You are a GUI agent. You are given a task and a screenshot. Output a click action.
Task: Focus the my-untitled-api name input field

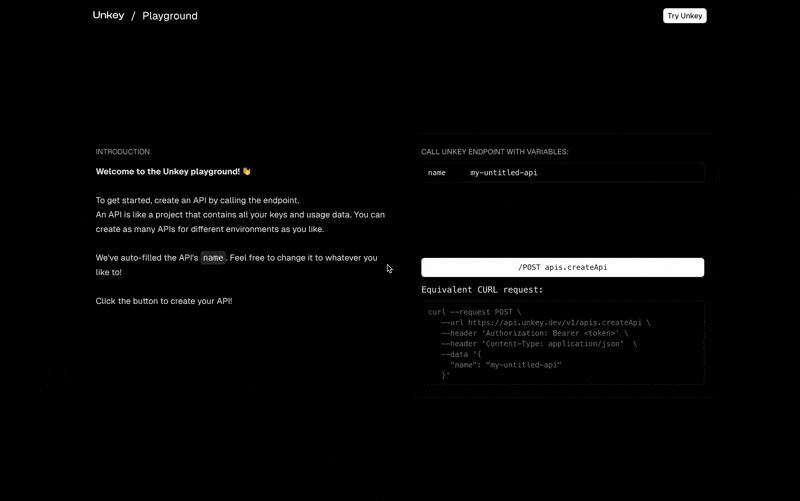pyautogui.click(x=580, y=173)
